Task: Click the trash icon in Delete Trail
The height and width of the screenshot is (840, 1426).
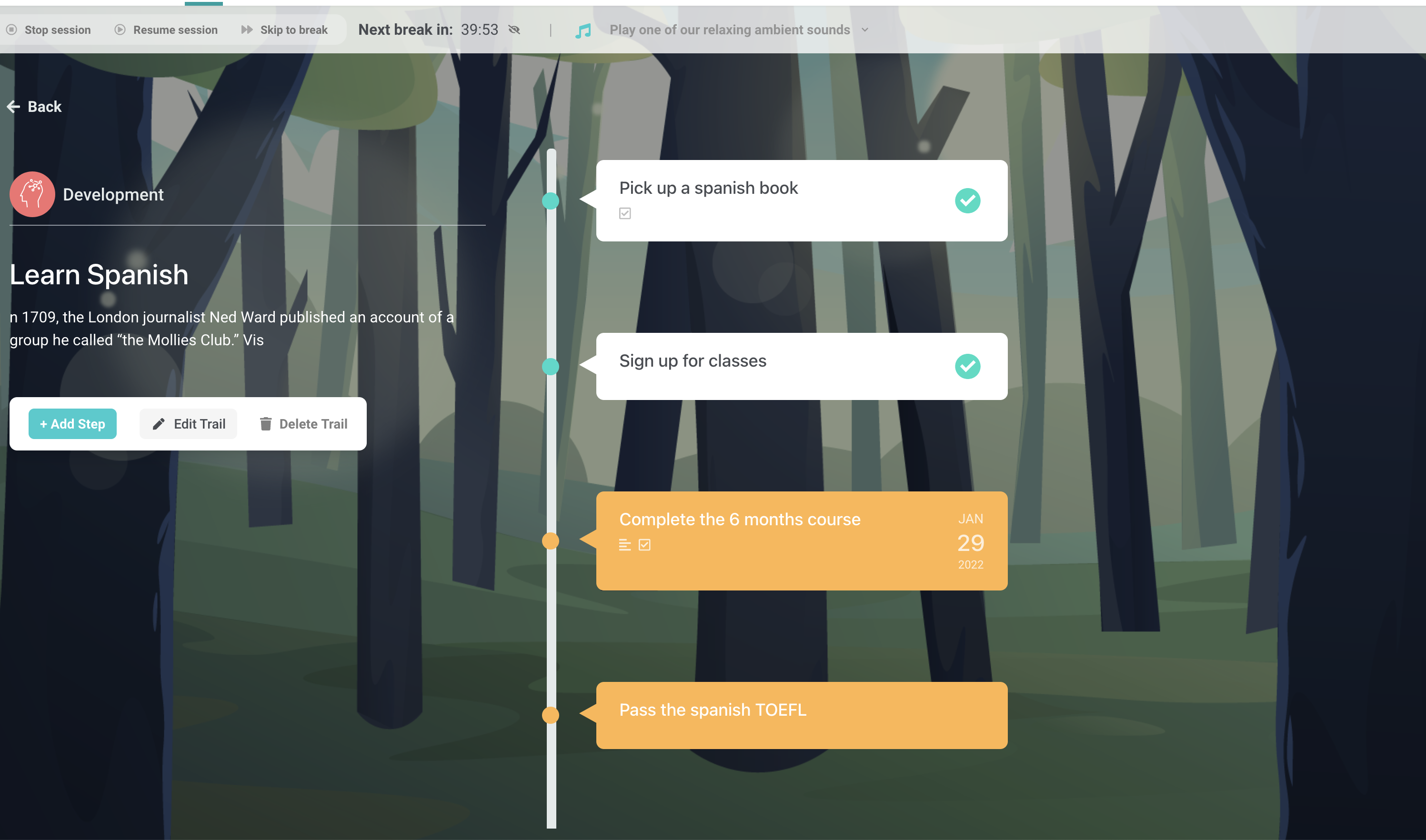Action: coord(265,424)
